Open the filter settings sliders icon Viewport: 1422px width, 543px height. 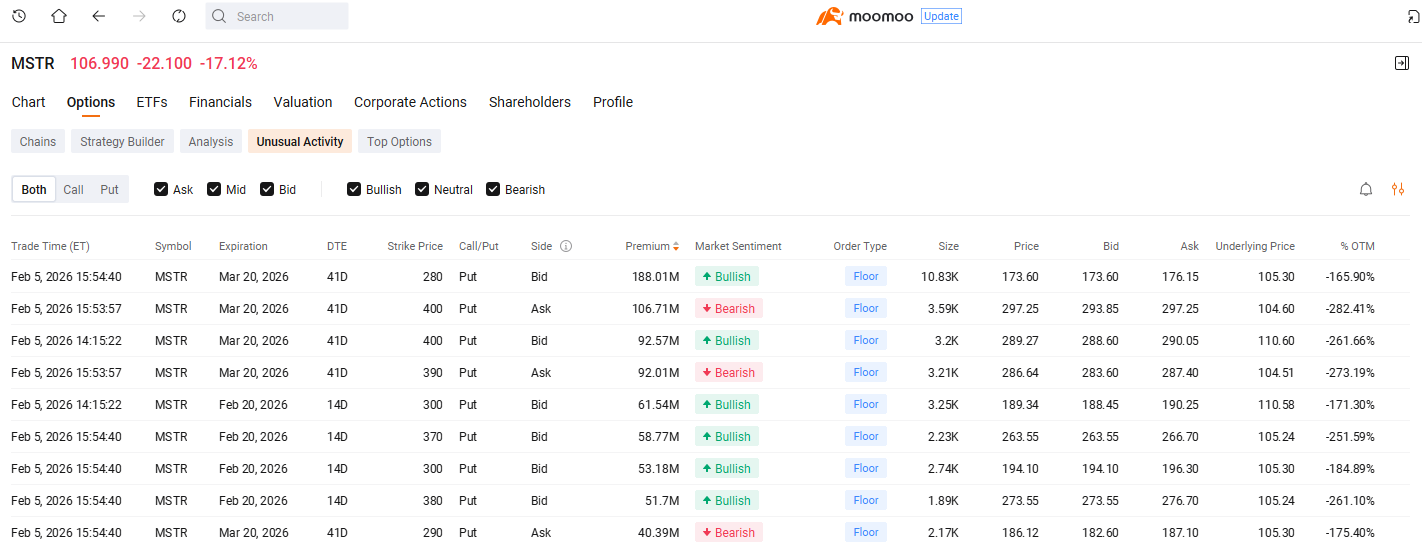click(1398, 189)
